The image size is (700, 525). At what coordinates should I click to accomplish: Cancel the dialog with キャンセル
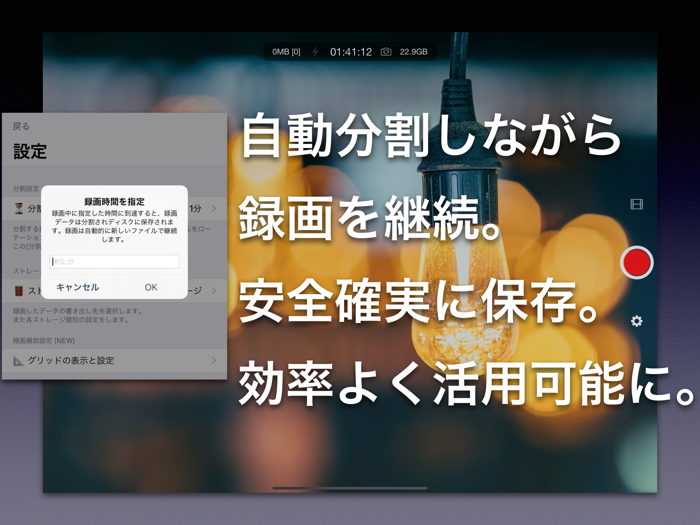click(78, 287)
